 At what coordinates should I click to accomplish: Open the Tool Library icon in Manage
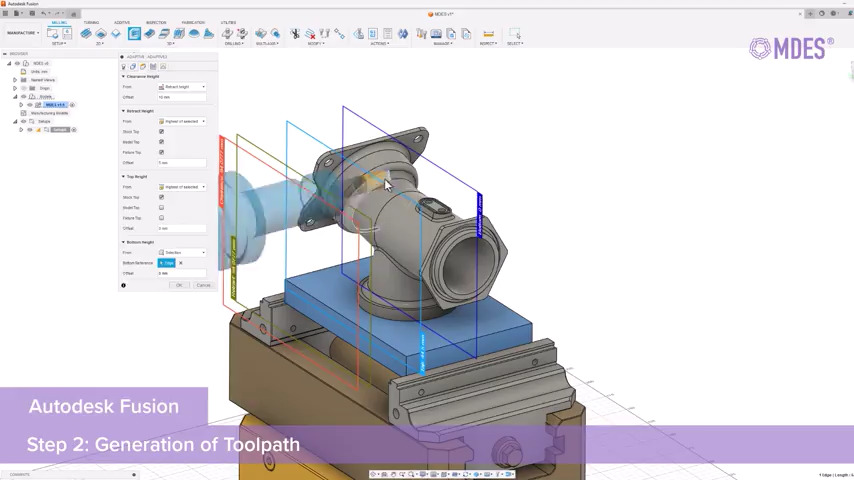(421, 34)
